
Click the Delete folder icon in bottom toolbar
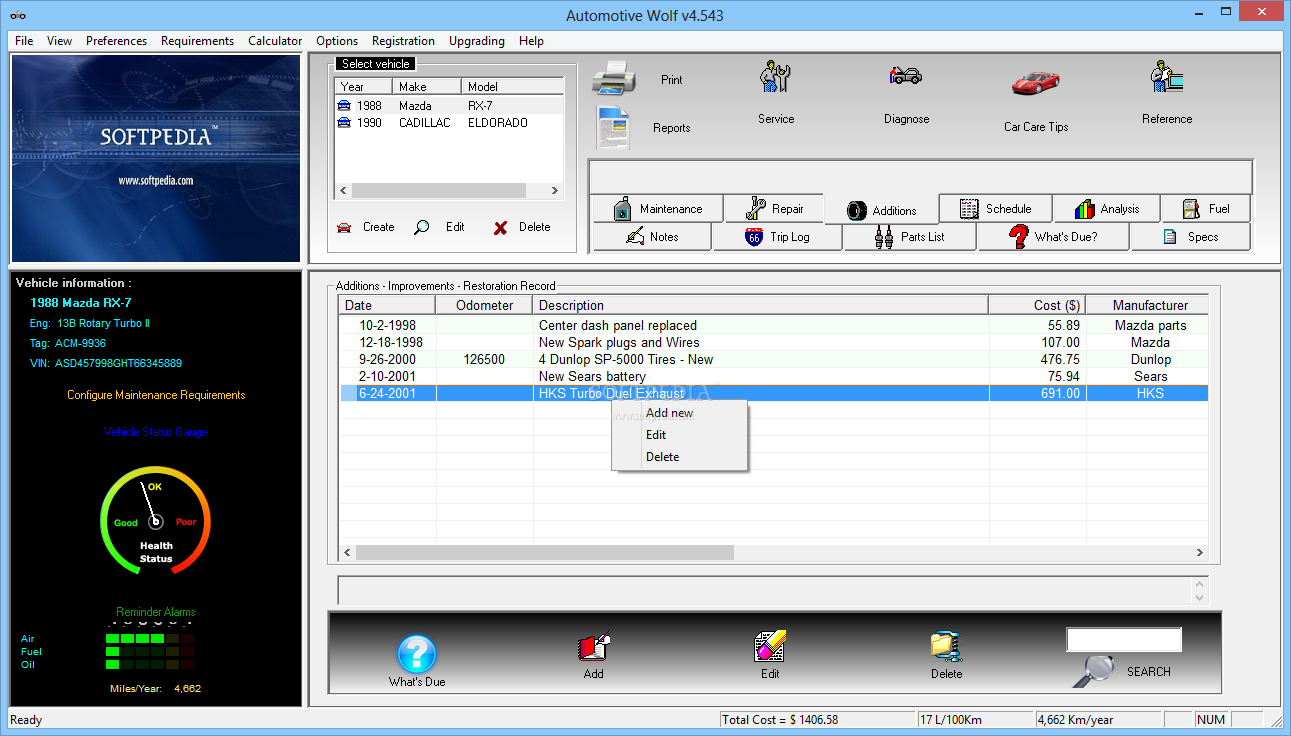point(946,646)
